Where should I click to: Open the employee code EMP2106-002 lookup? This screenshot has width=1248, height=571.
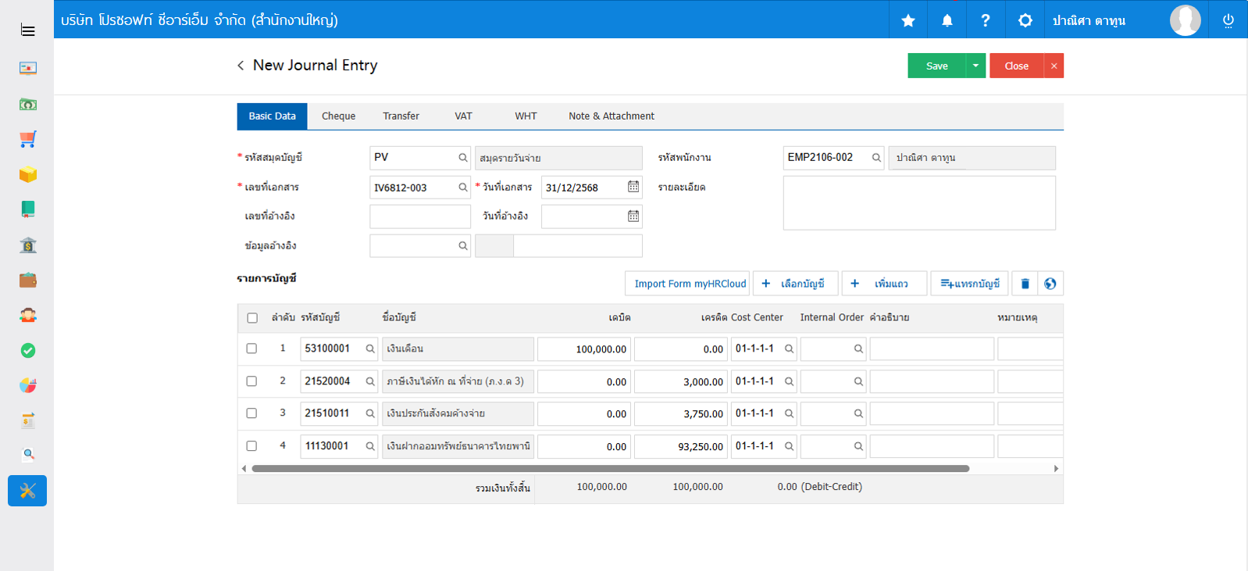[876, 158]
